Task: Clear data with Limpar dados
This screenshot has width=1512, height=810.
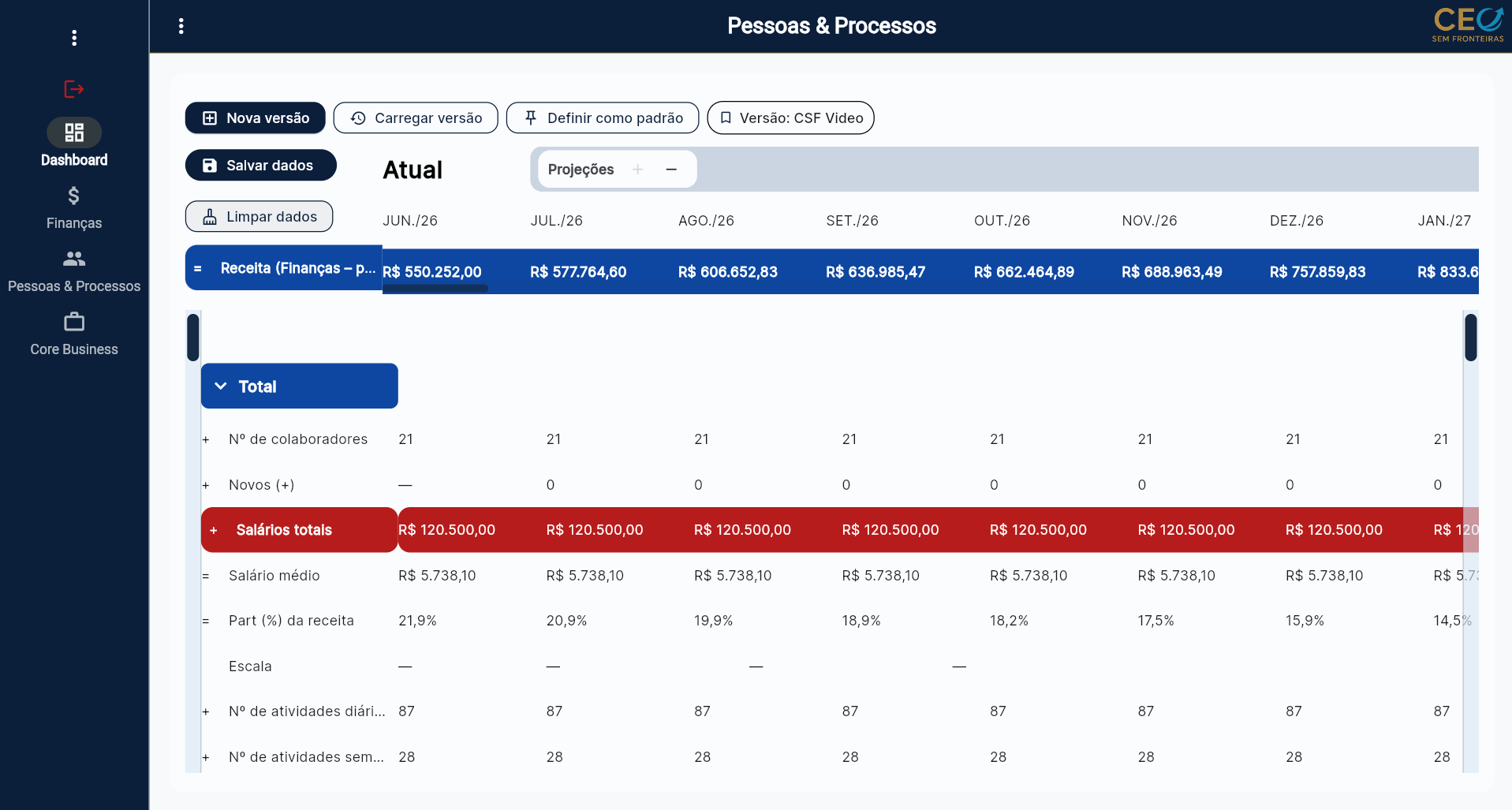Action: (x=259, y=216)
